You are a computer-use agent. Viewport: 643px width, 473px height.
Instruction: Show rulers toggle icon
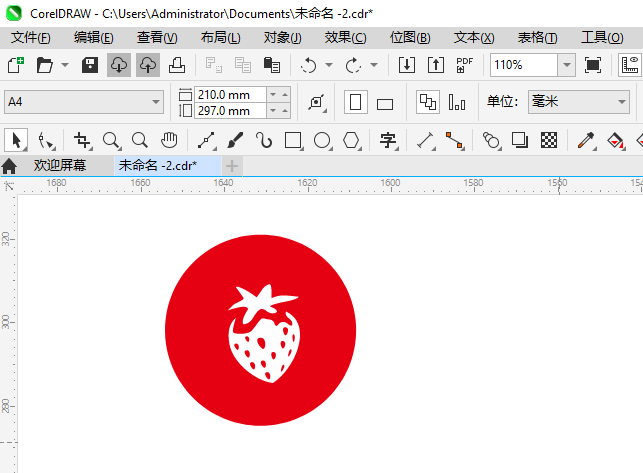629,65
